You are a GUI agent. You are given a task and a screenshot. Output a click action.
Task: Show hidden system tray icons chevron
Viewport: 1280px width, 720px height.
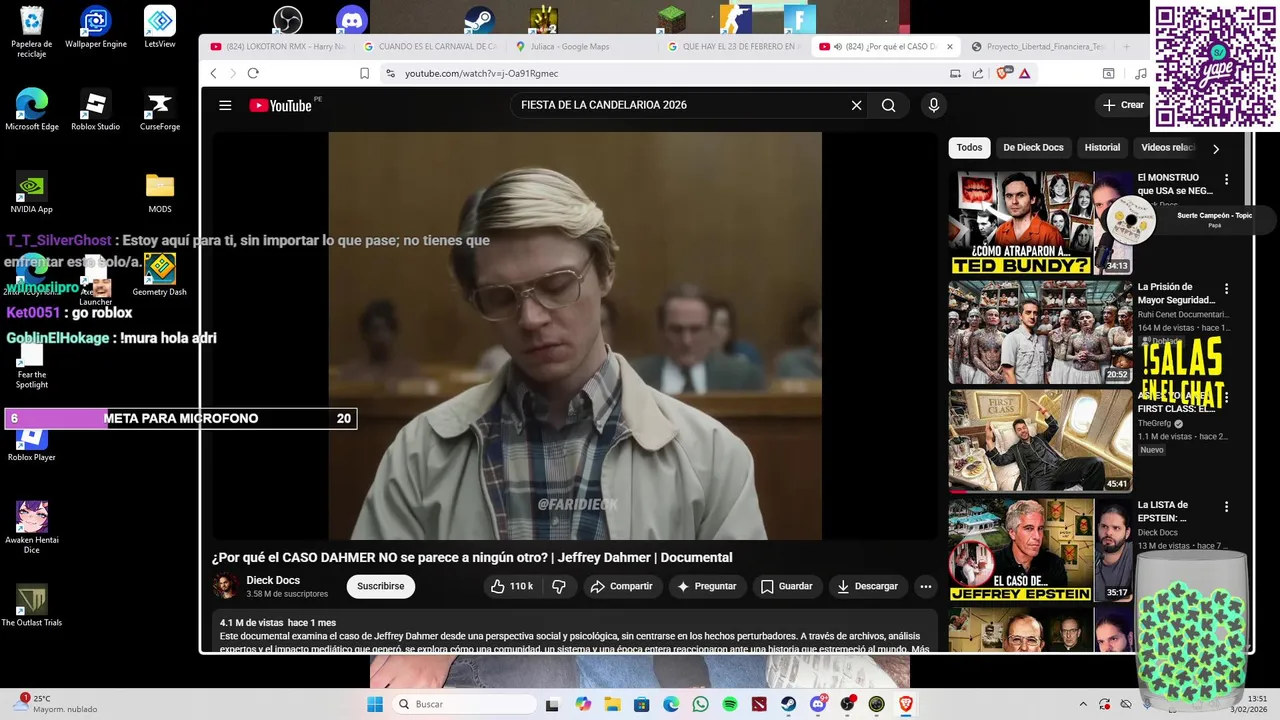[1083, 704]
